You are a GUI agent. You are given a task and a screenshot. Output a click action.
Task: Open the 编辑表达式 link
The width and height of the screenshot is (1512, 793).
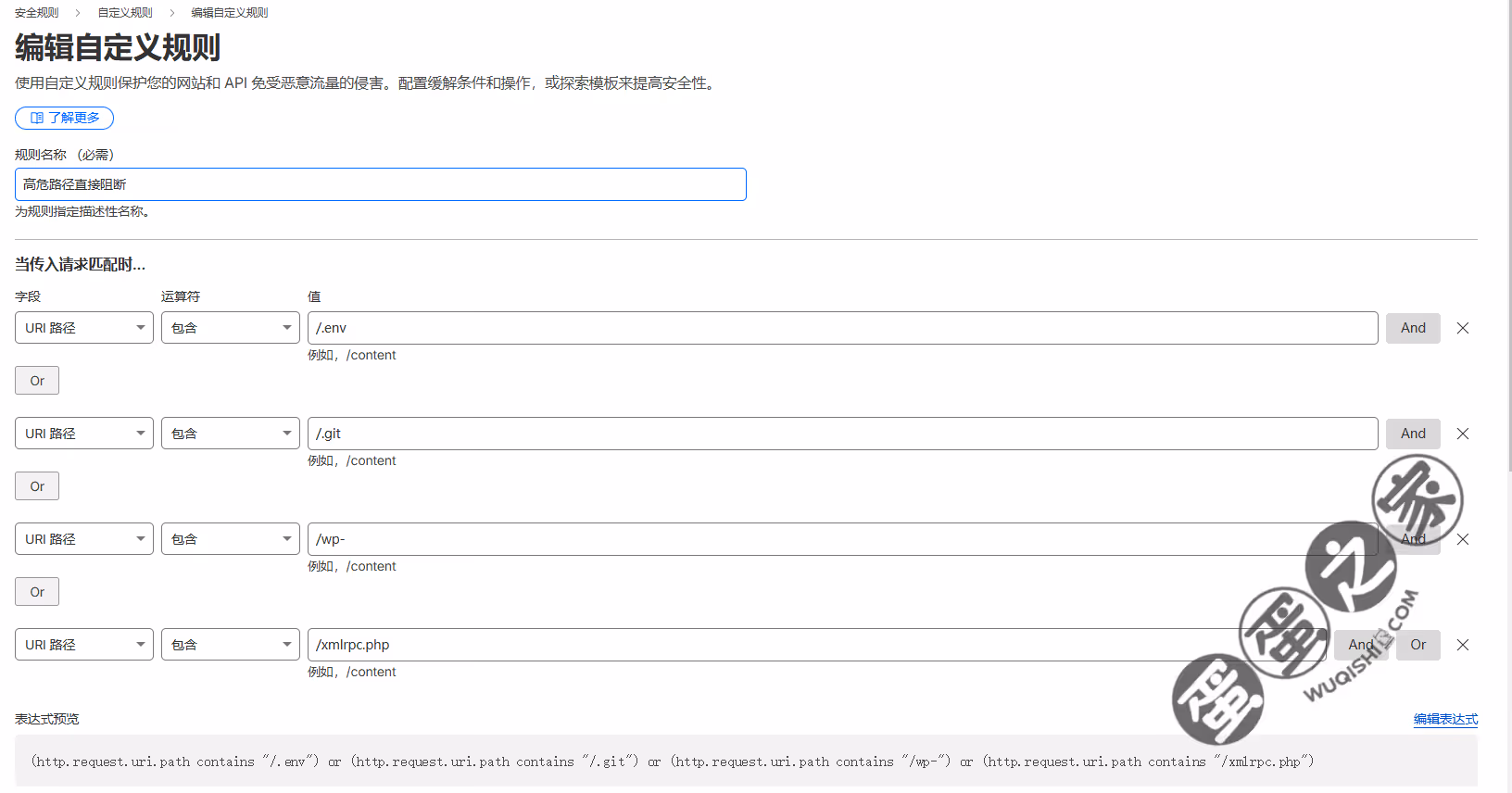(1445, 719)
